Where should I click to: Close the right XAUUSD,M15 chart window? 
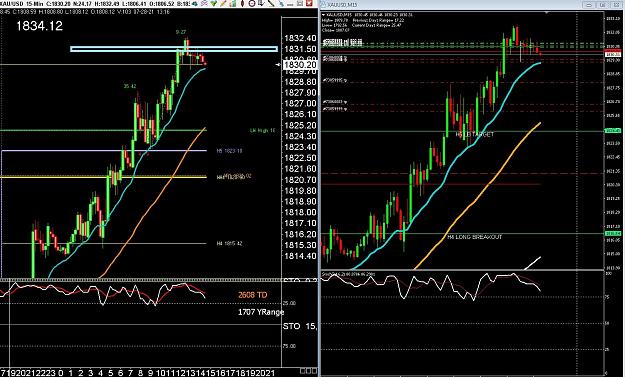(x=616, y=5)
